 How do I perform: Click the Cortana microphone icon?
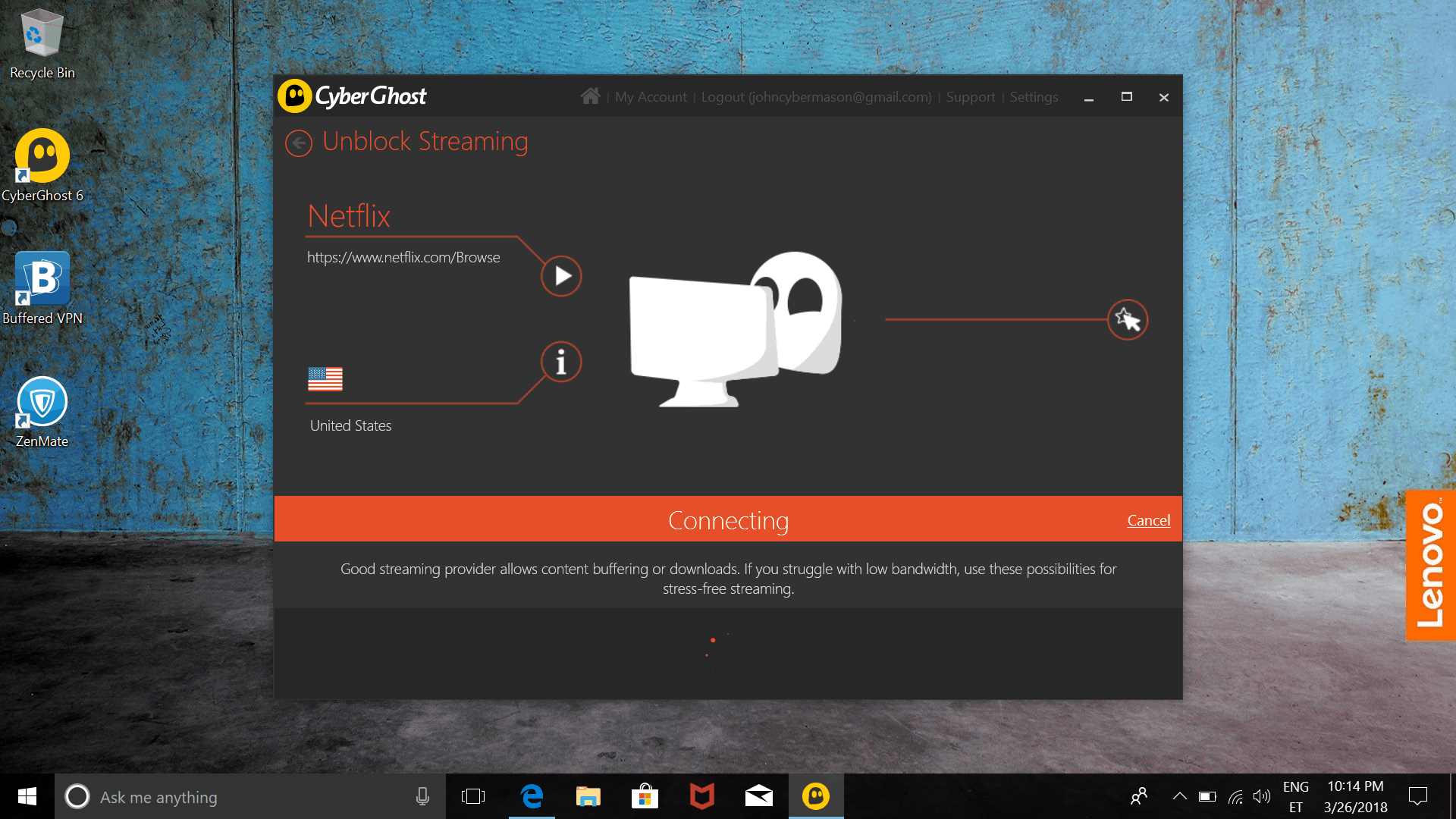point(422,796)
